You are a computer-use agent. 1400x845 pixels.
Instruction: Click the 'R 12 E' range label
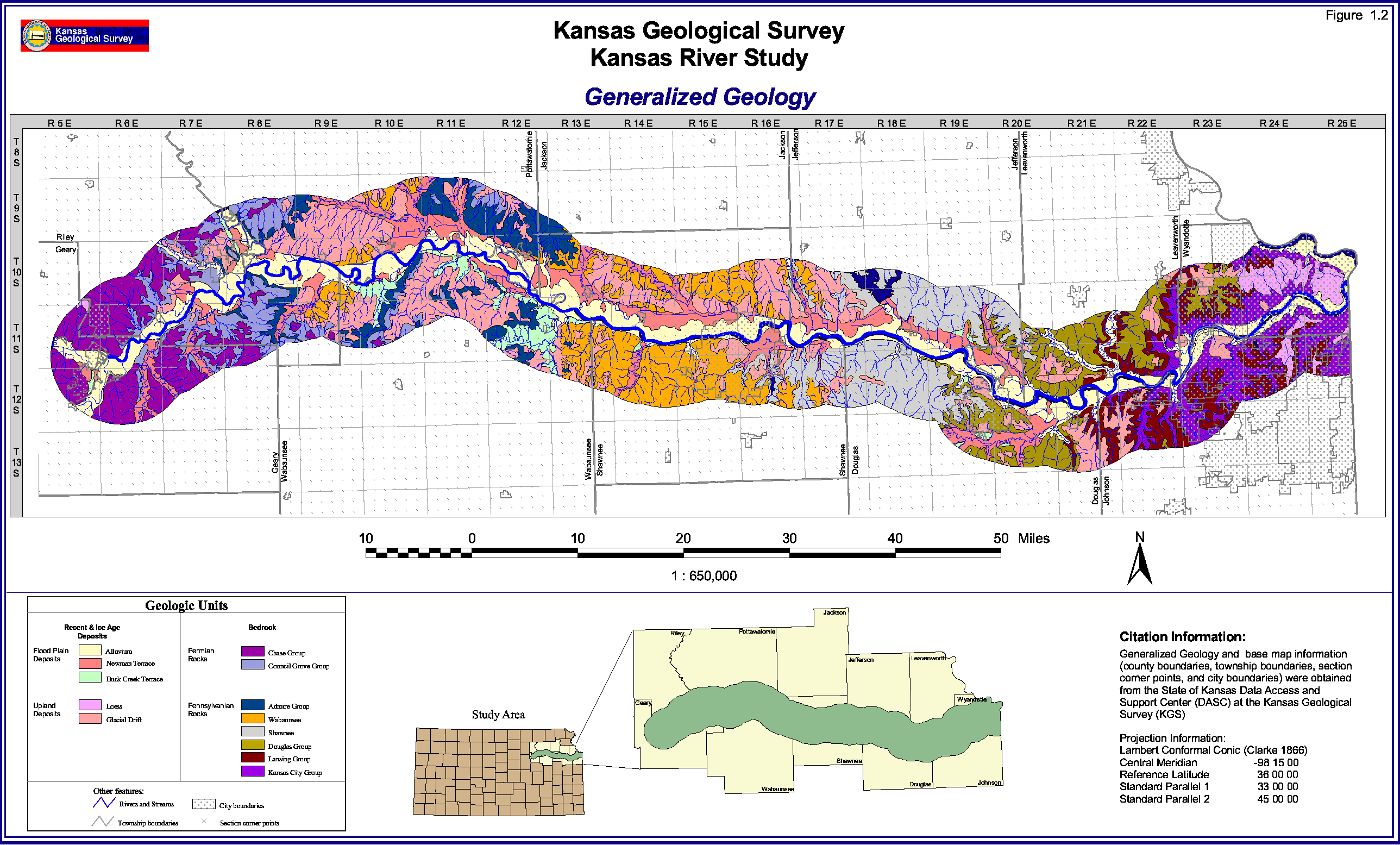pyautogui.click(x=516, y=123)
